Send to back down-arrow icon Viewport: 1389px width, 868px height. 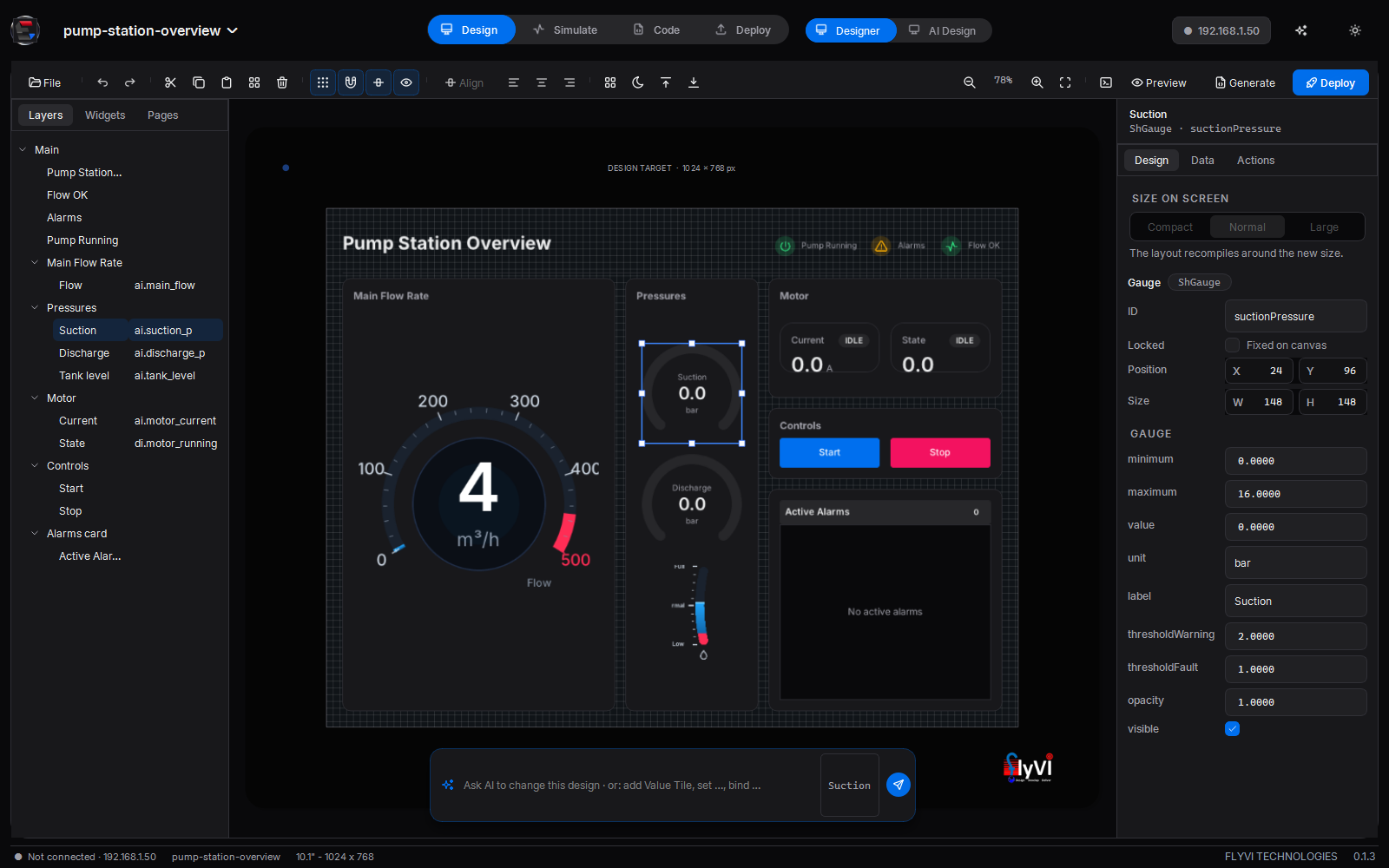(x=694, y=82)
